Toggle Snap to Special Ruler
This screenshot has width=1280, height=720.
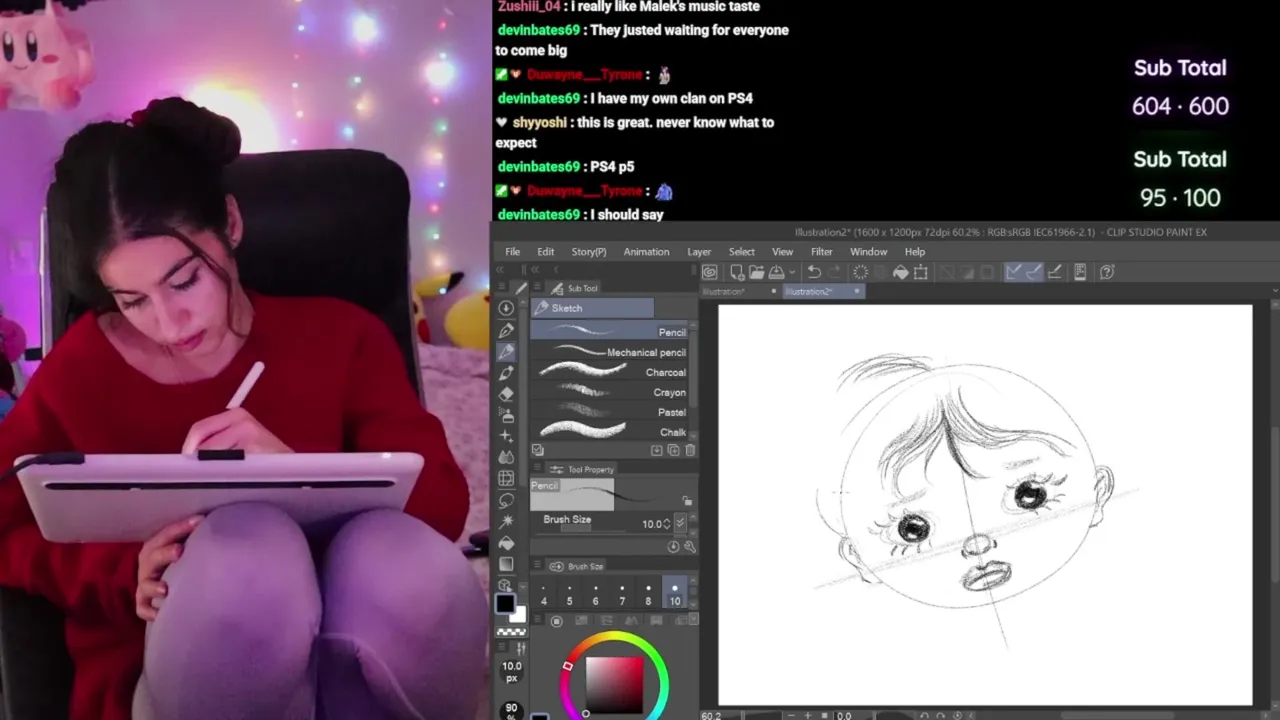click(1033, 272)
